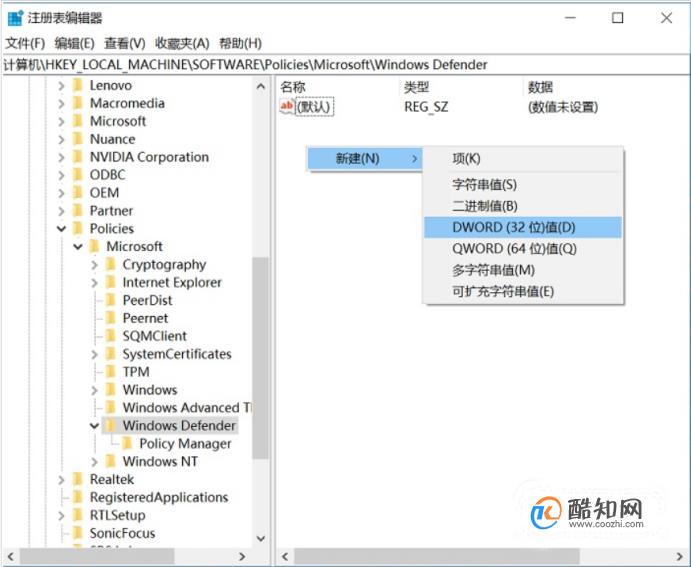
Task: Click the Cryptography folder icon
Action: [111, 264]
